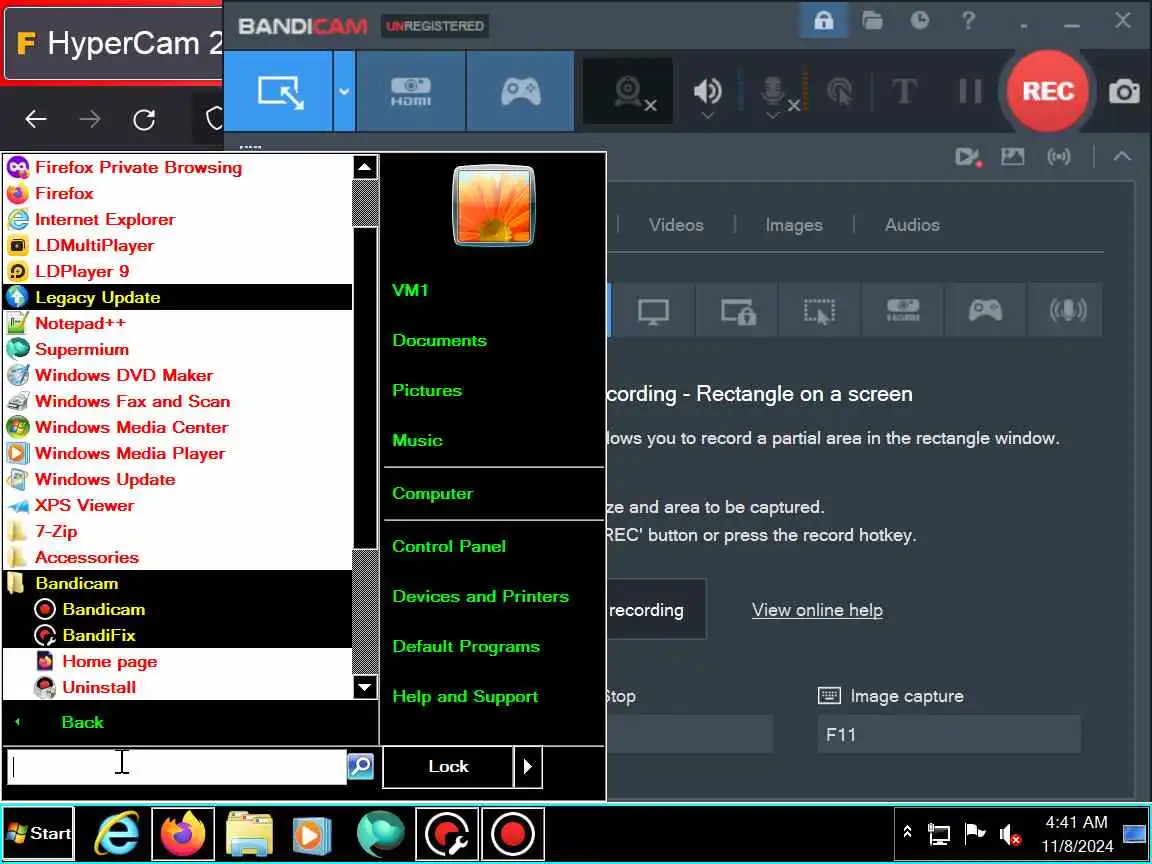Open Devices and Printers

click(480, 597)
